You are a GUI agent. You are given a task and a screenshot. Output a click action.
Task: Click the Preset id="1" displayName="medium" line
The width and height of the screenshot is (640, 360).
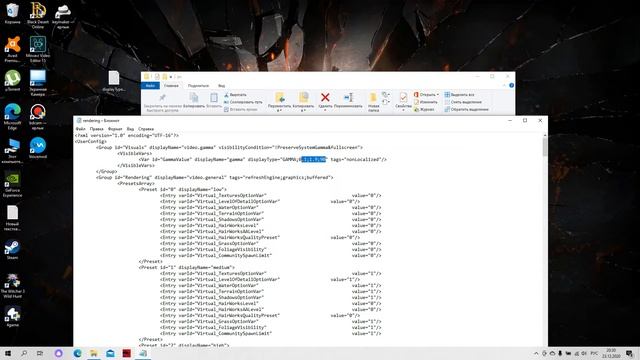coord(187,267)
